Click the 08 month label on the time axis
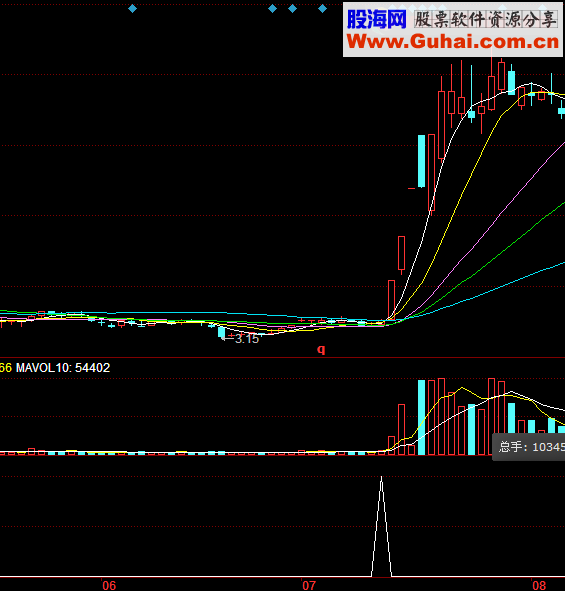Image resolution: width=565 pixels, height=591 pixels. click(x=539, y=585)
